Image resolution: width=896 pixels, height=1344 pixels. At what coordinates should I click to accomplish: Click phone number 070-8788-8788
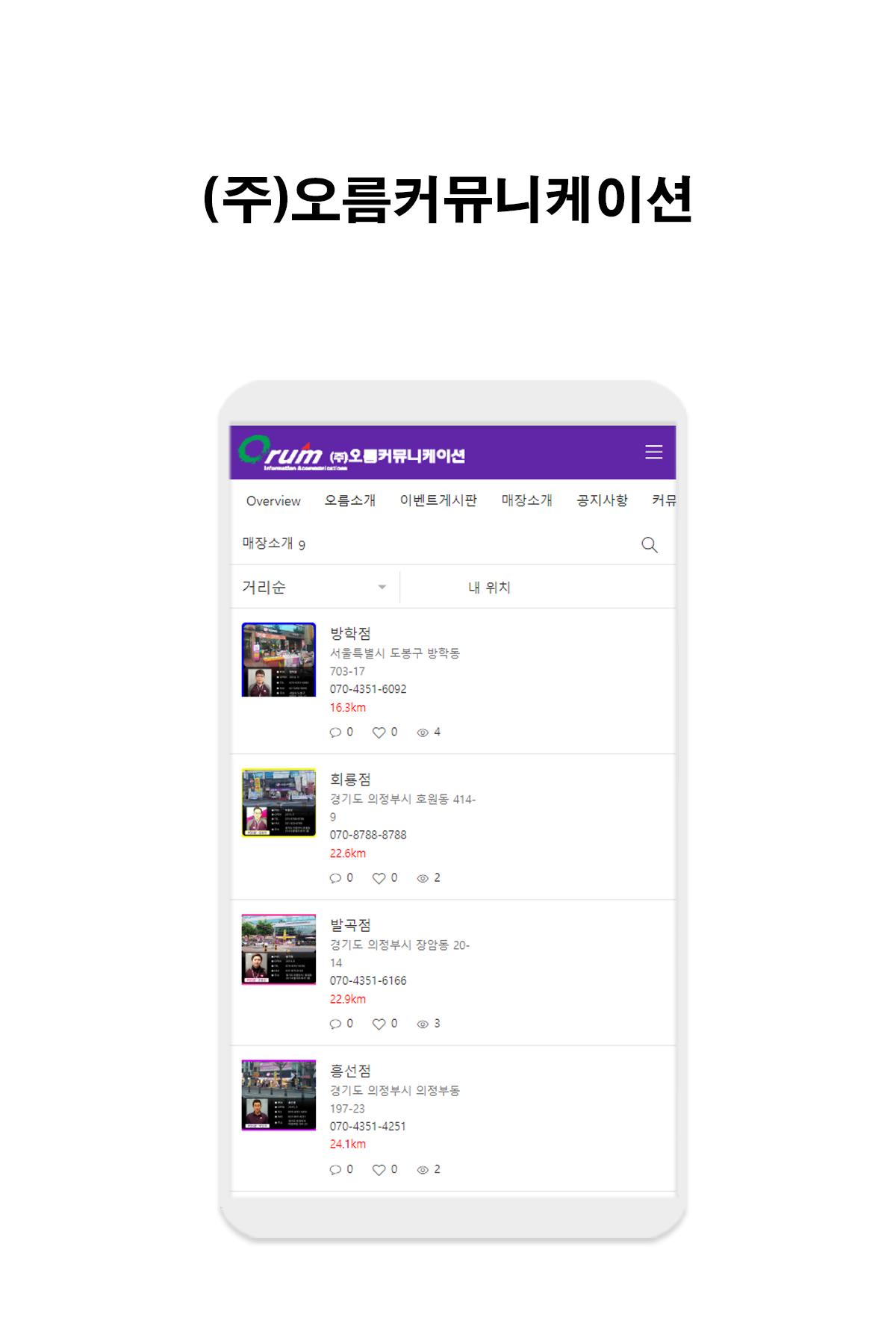coord(368,835)
